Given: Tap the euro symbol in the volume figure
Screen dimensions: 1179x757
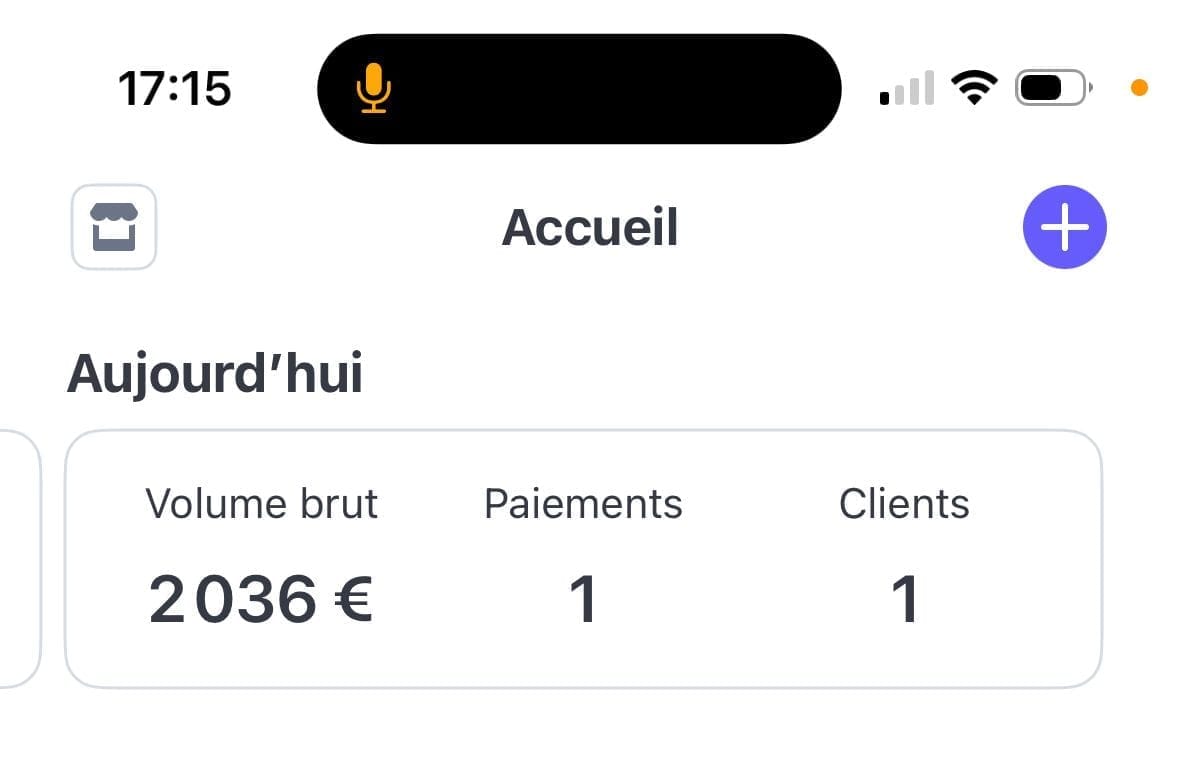Looking at the screenshot, I should point(353,599).
